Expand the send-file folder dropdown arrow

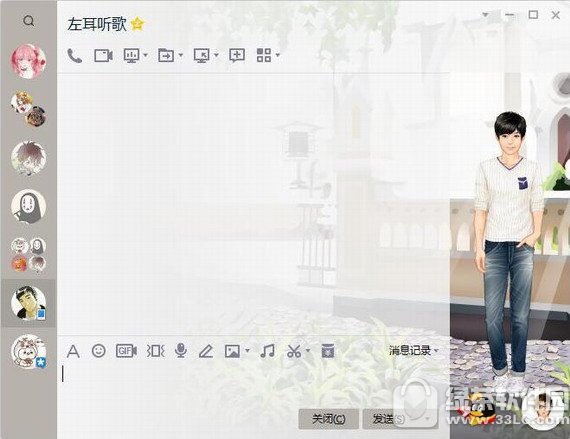(x=181, y=56)
